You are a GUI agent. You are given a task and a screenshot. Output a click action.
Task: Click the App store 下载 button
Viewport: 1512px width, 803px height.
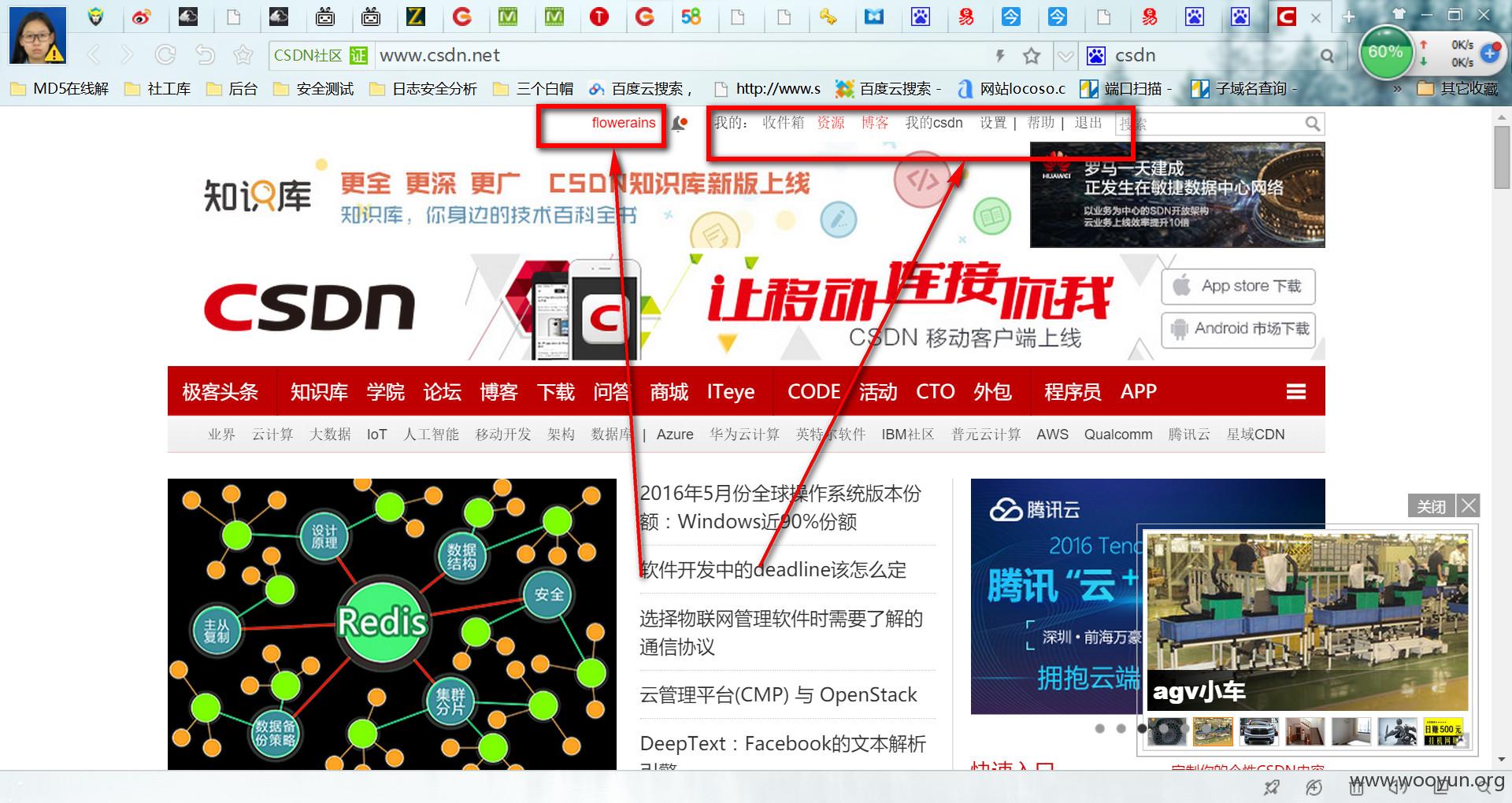1239,287
